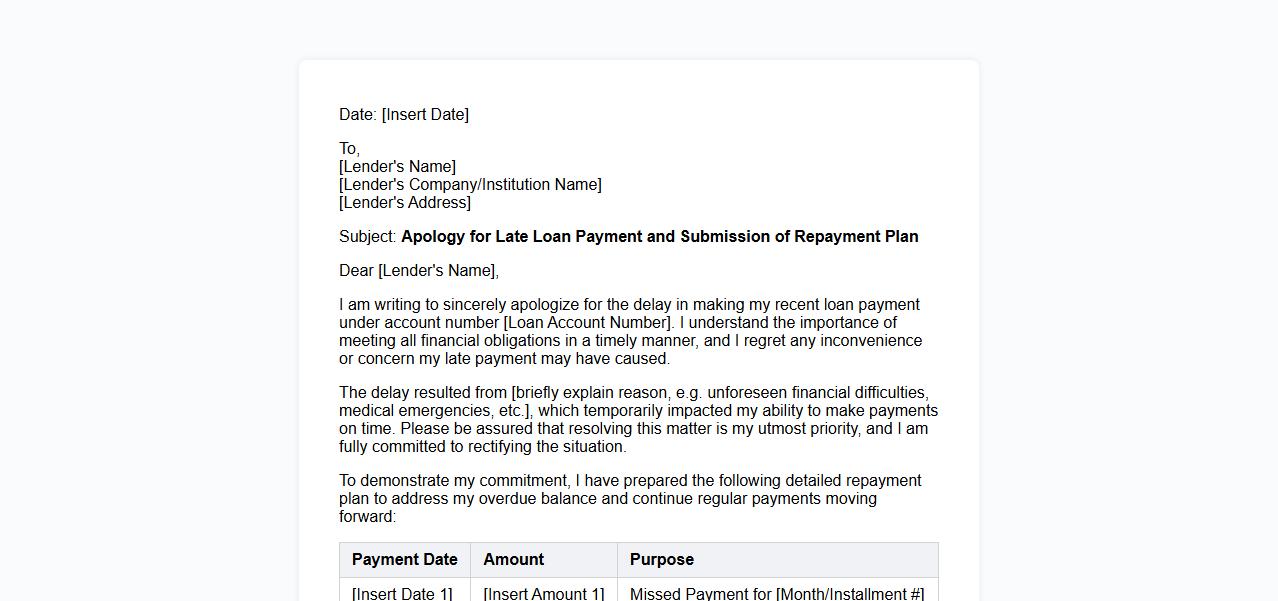The height and width of the screenshot is (601, 1278).
Task: Click the [Insert Amount 1] table cell
Action: click(x=543, y=594)
